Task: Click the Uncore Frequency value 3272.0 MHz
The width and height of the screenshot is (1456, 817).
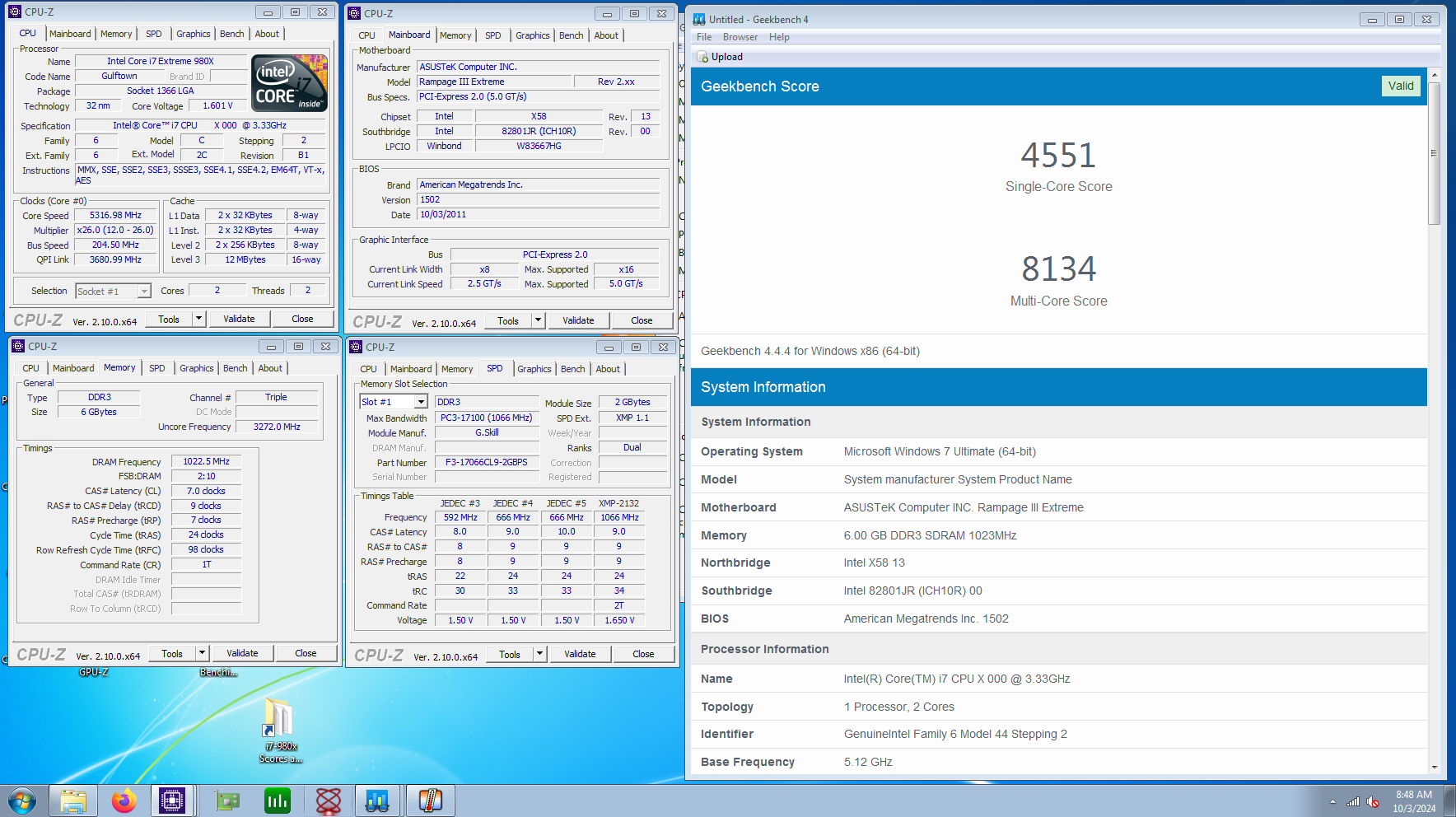Action: click(277, 427)
